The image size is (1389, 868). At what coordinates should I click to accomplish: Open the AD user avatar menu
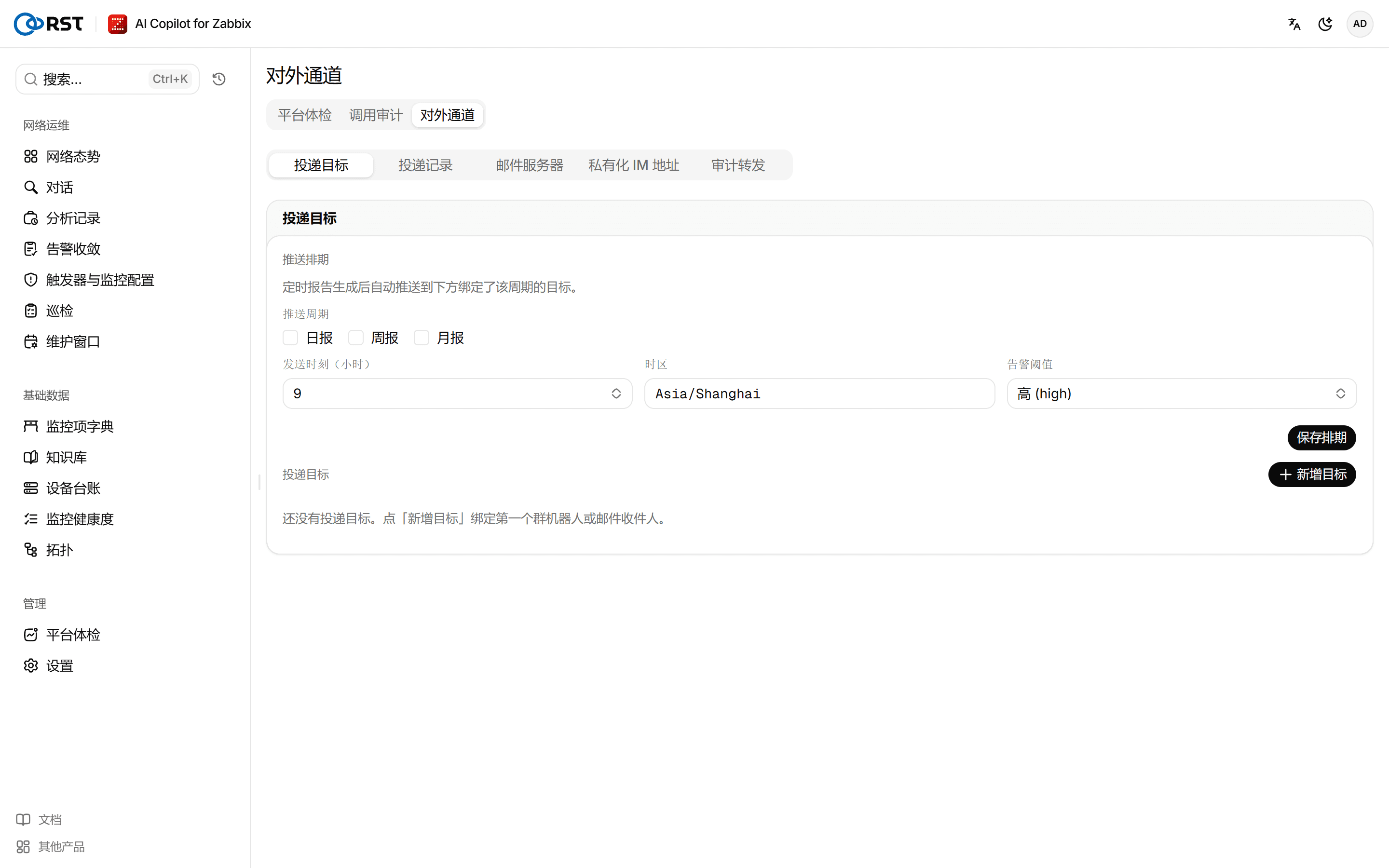click(x=1359, y=24)
